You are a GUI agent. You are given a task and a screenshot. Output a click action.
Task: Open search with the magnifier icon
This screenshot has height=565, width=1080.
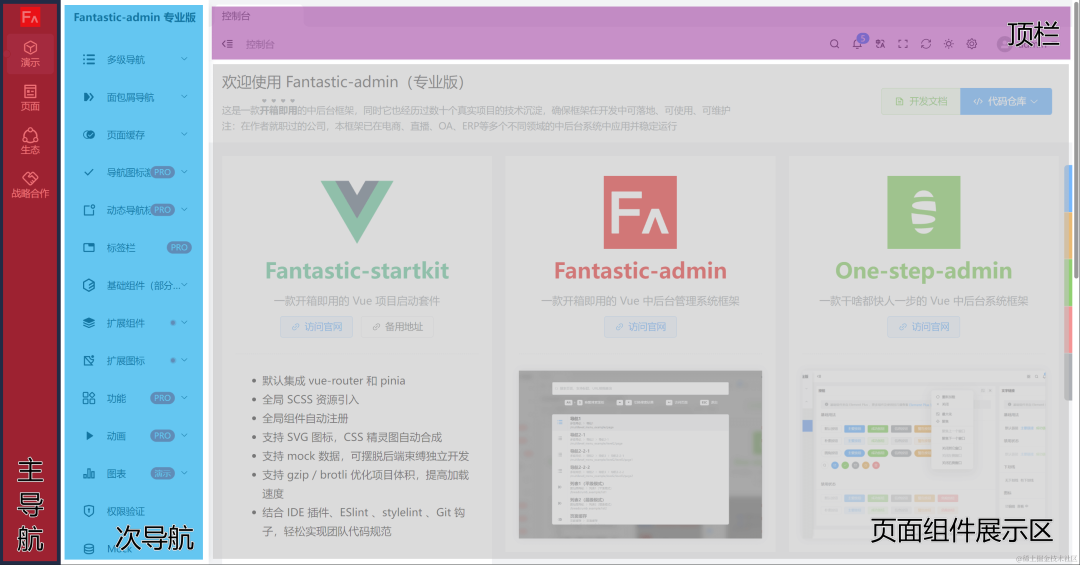click(x=834, y=44)
